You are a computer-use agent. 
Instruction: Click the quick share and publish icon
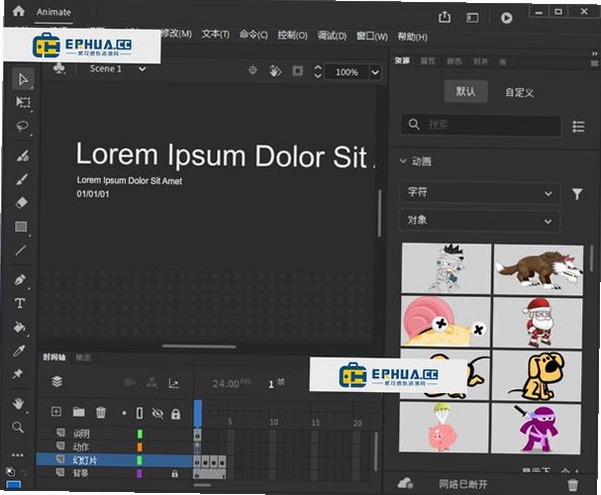point(444,17)
